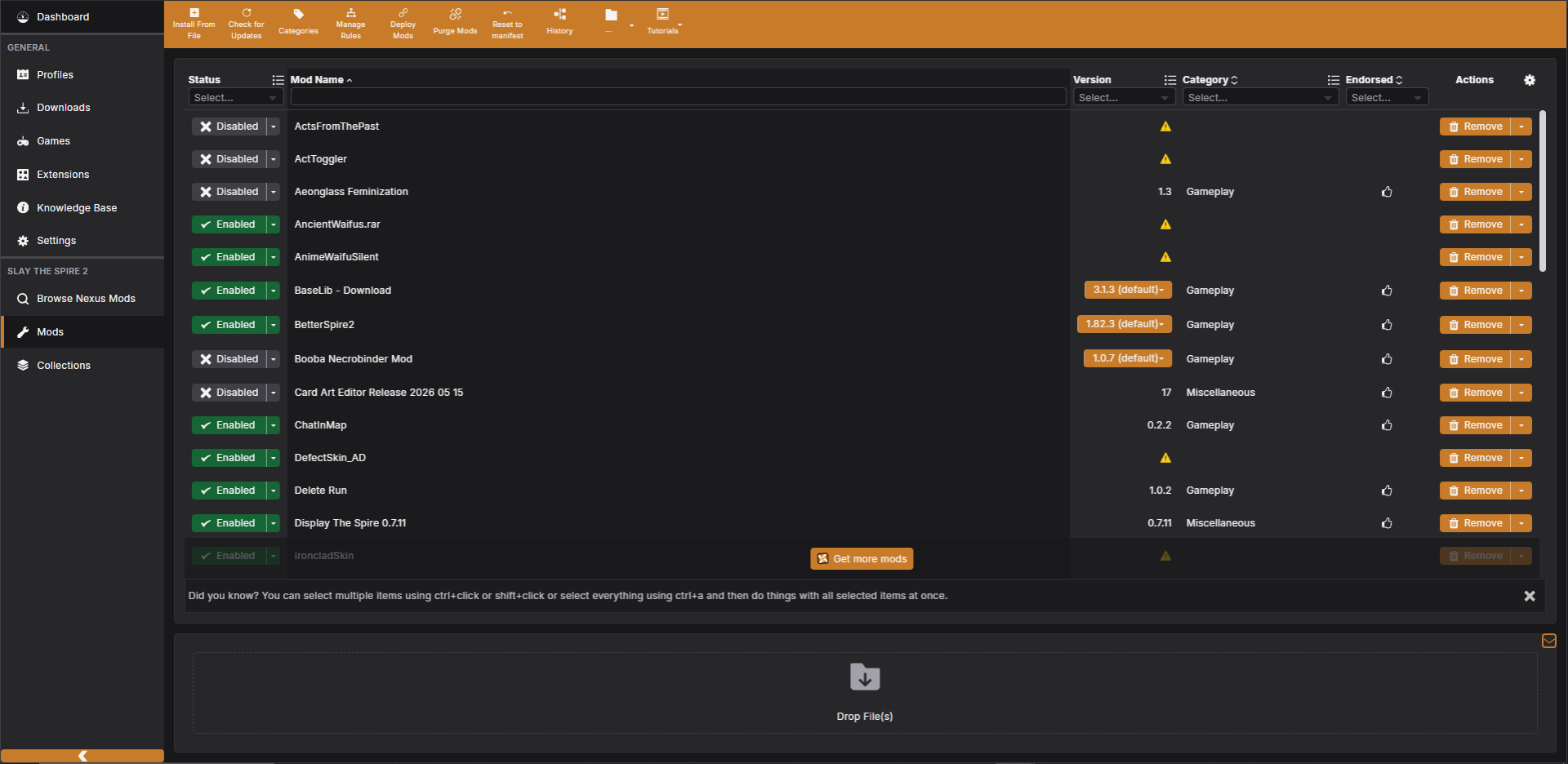Click Install From File toolbar icon

pos(194,24)
